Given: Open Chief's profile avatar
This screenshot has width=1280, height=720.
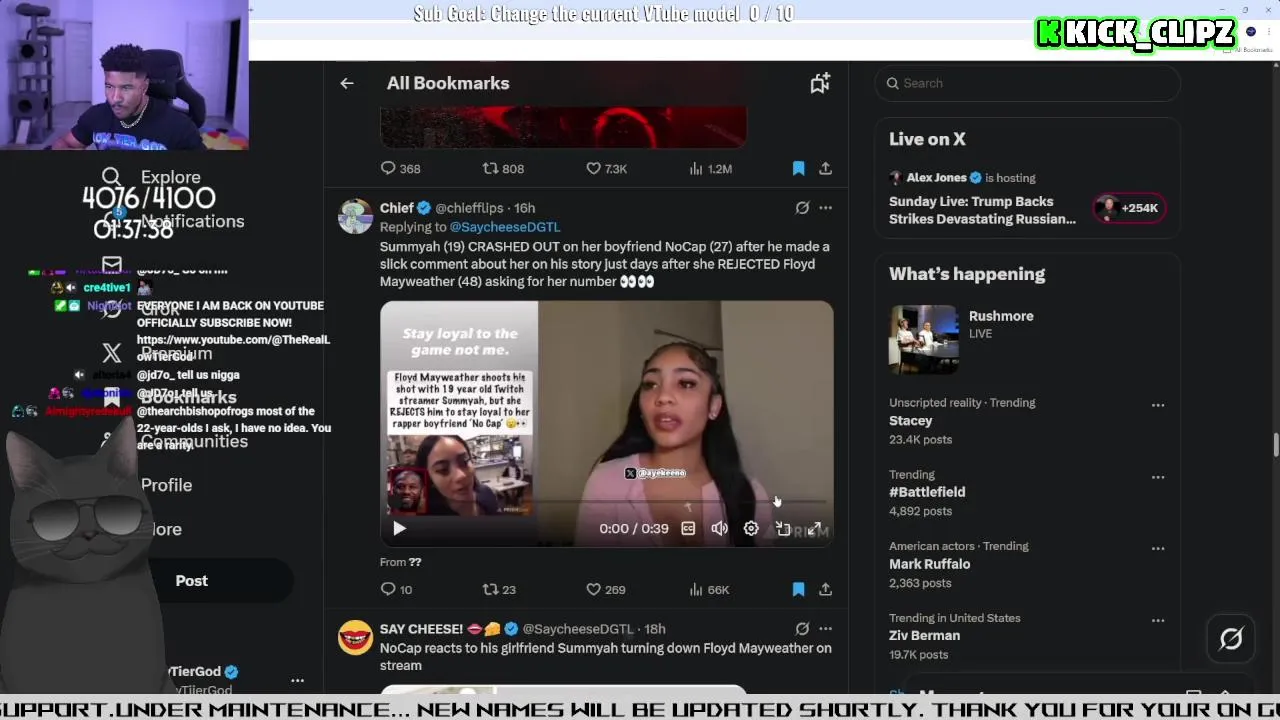Looking at the screenshot, I should pos(355,216).
